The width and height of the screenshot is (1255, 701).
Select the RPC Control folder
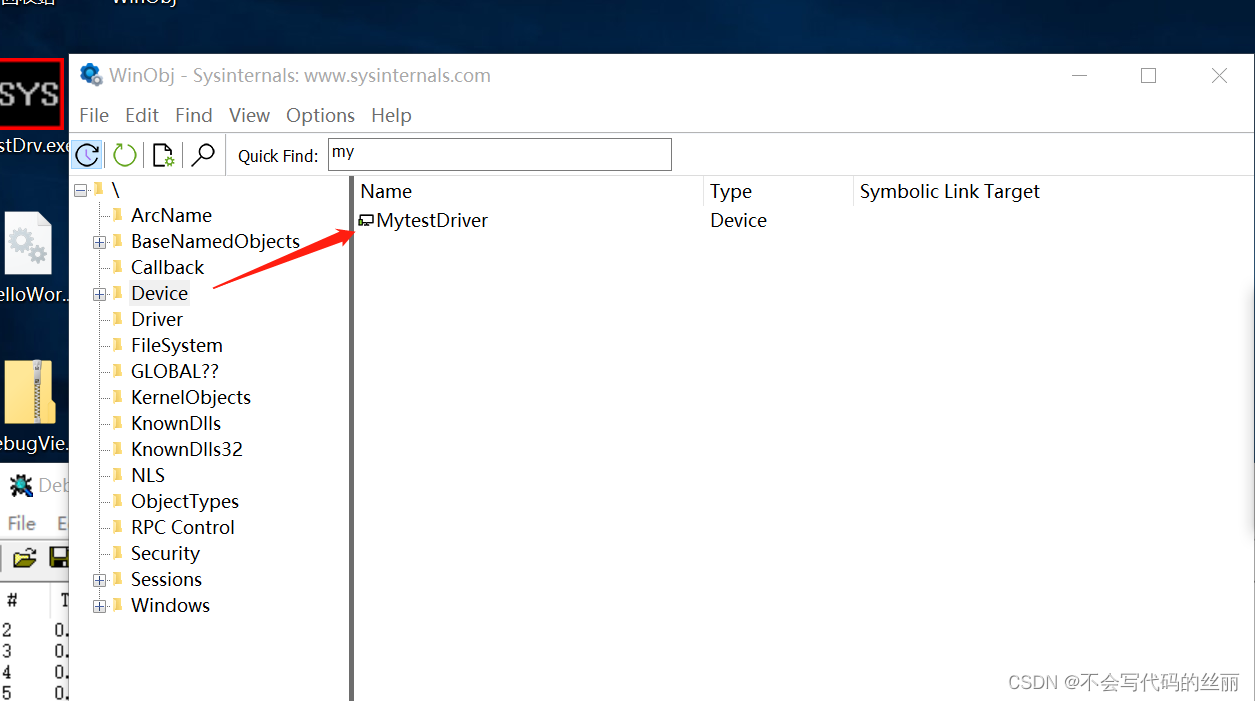(x=183, y=527)
